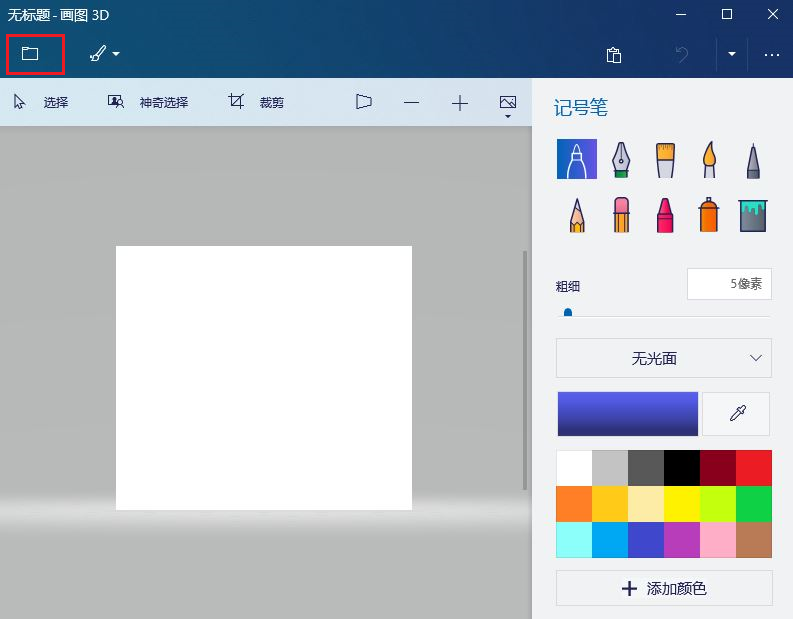Open the 无光面 material dropdown
This screenshot has height=619, width=793.
tap(664, 358)
